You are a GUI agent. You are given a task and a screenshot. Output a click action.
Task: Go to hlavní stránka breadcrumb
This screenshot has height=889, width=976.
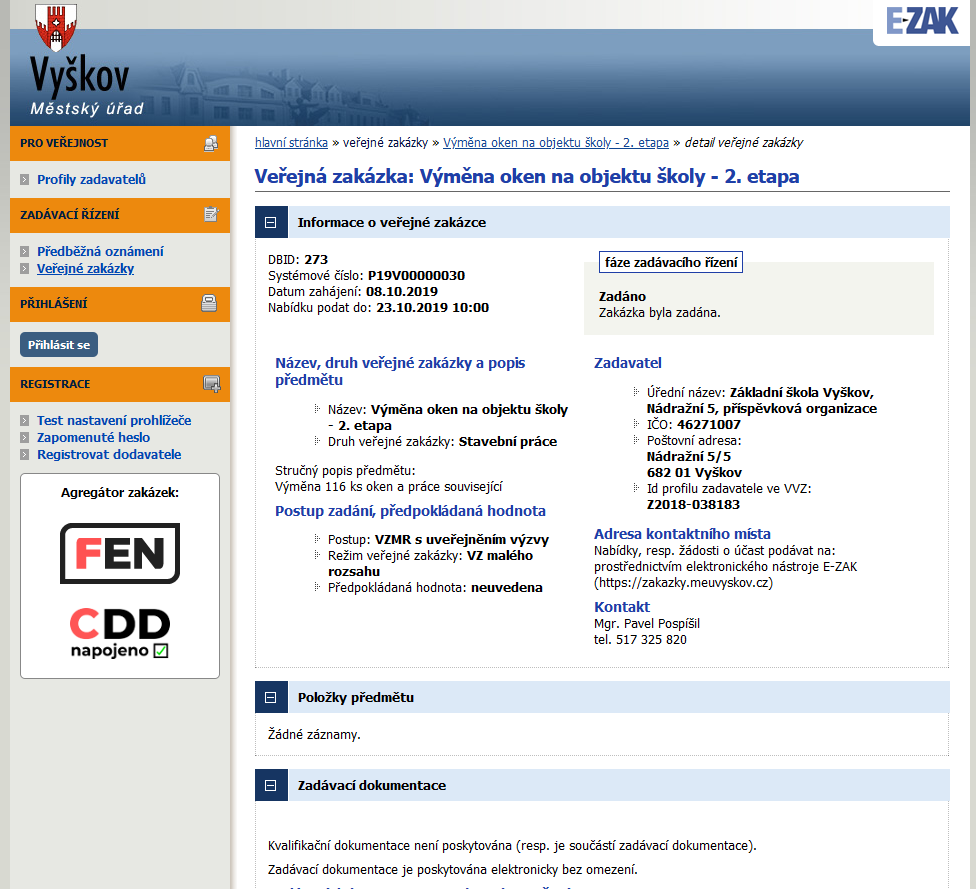[291, 143]
